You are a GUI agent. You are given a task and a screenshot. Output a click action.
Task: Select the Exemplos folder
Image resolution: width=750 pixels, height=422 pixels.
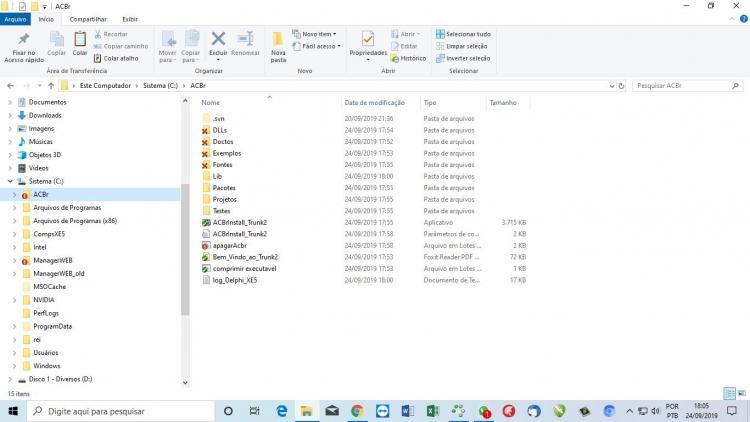227,153
